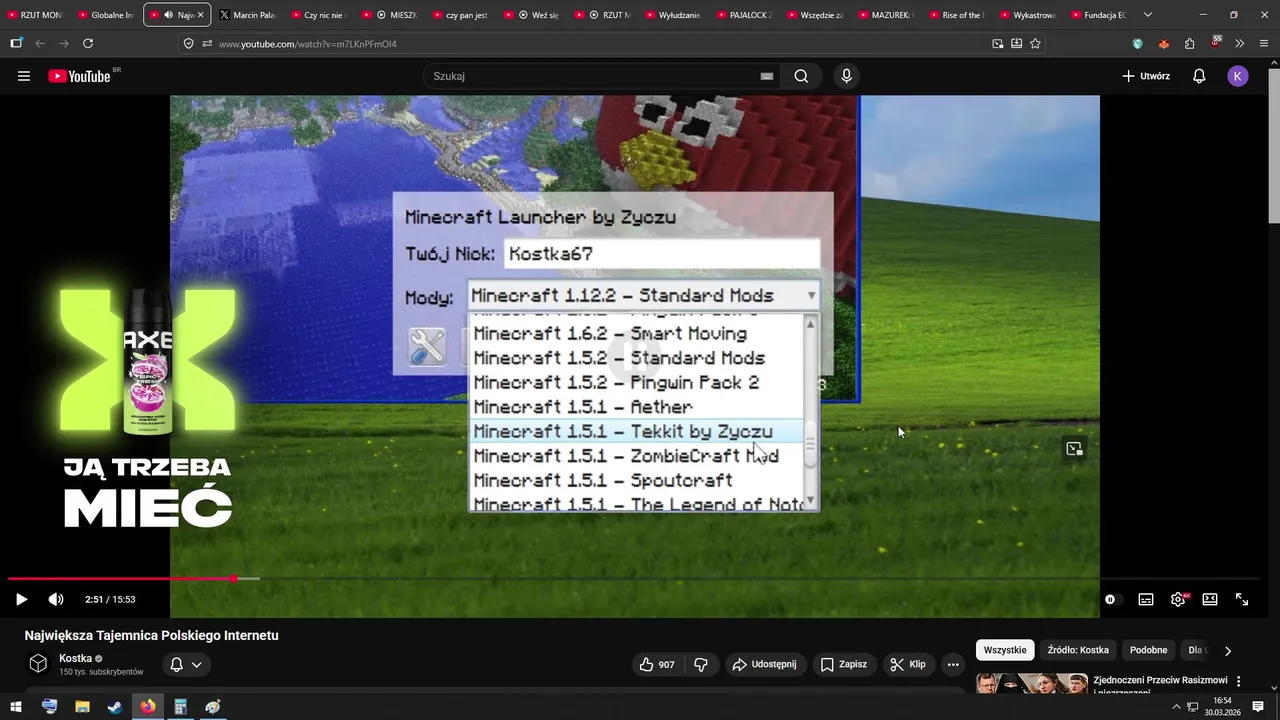Click the expand icon on video overlay
Screen dimensions: 1280x720
[1074, 449]
